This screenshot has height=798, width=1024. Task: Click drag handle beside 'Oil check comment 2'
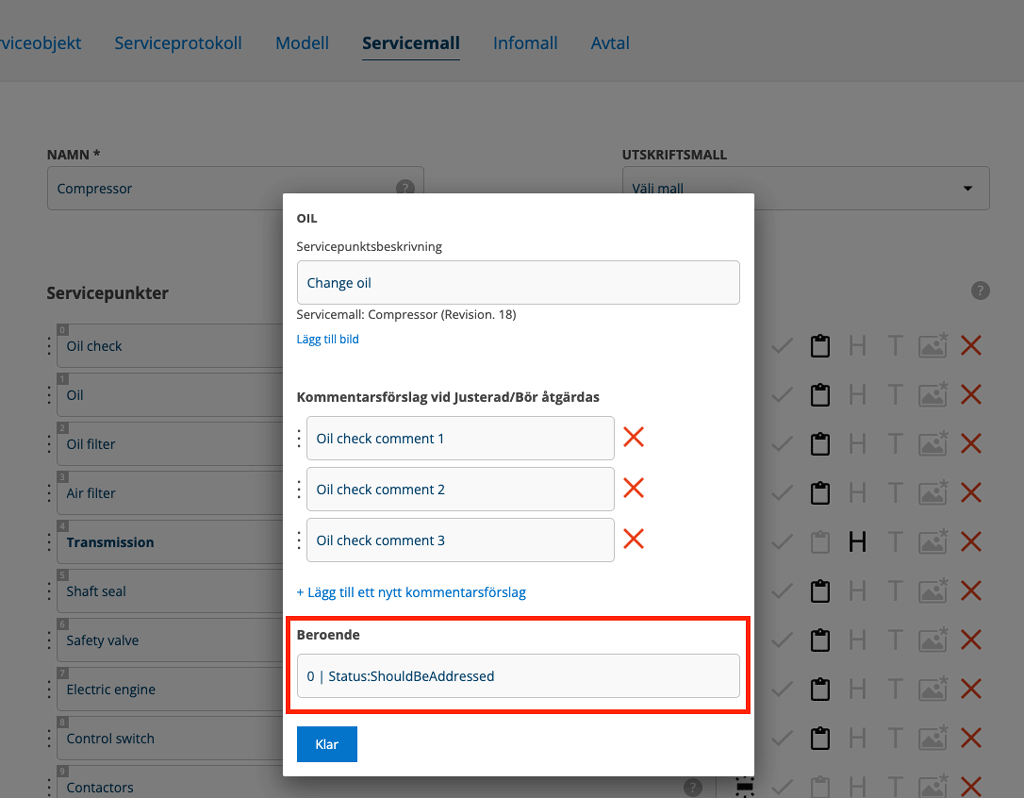pos(299,489)
